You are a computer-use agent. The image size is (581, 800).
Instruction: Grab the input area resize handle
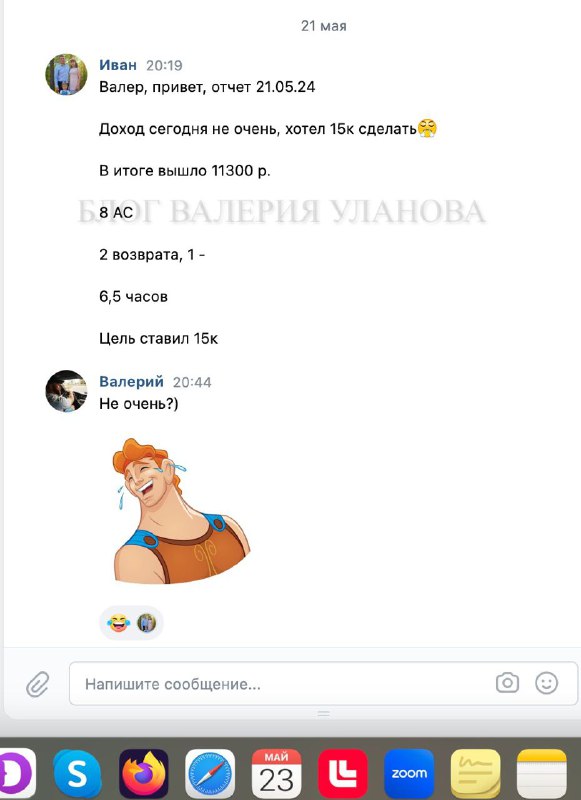tap(323, 713)
